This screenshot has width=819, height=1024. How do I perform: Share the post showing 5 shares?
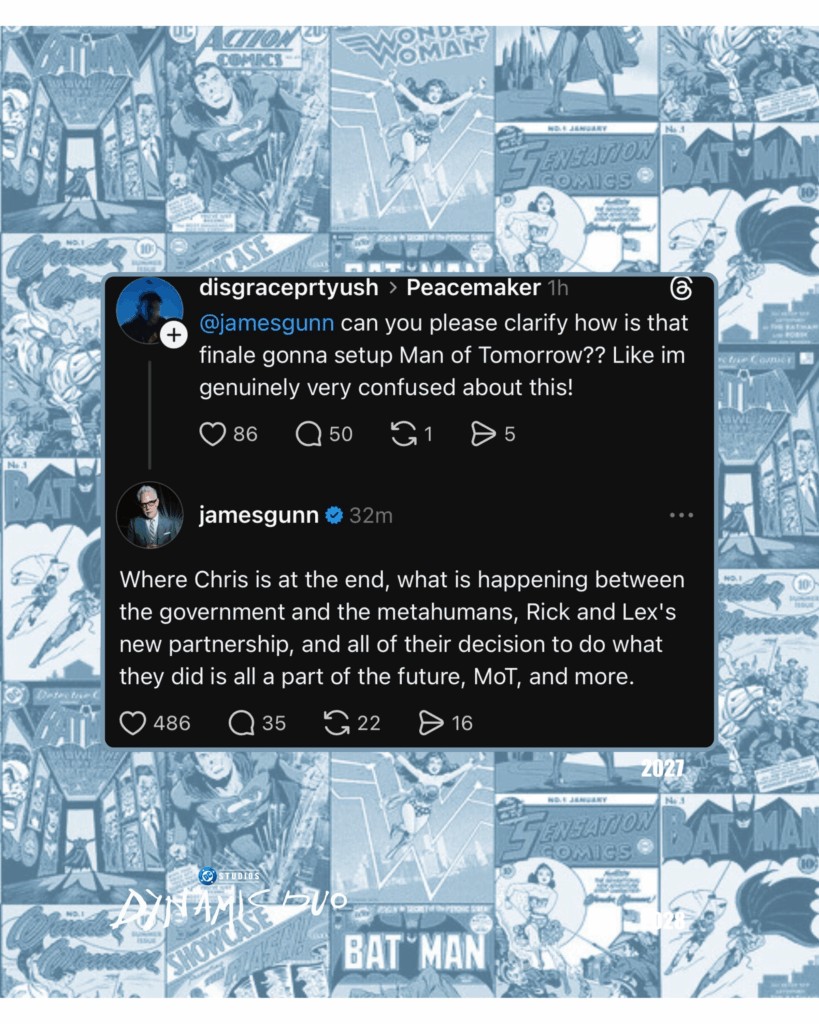(x=483, y=434)
